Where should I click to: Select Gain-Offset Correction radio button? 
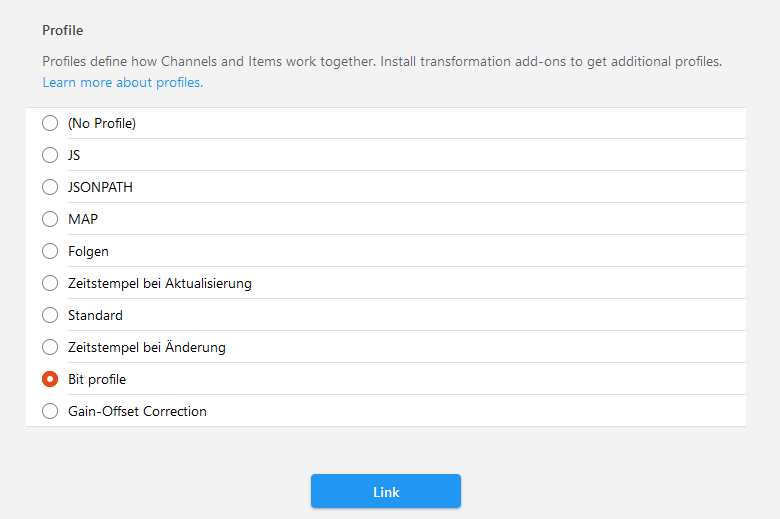(x=50, y=411)
